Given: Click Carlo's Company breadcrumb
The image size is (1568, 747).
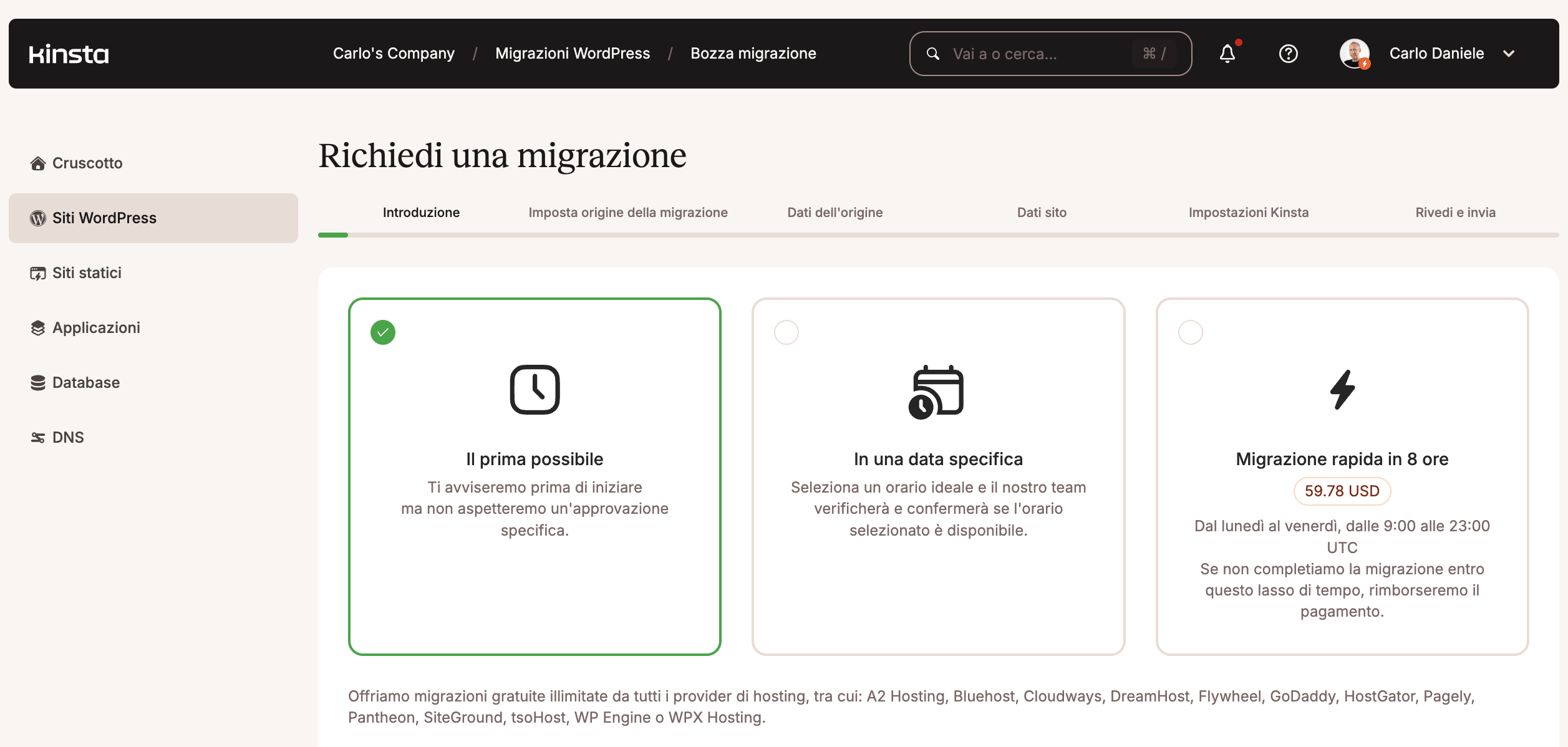Looking at the screenshot, I should point(394,54).
